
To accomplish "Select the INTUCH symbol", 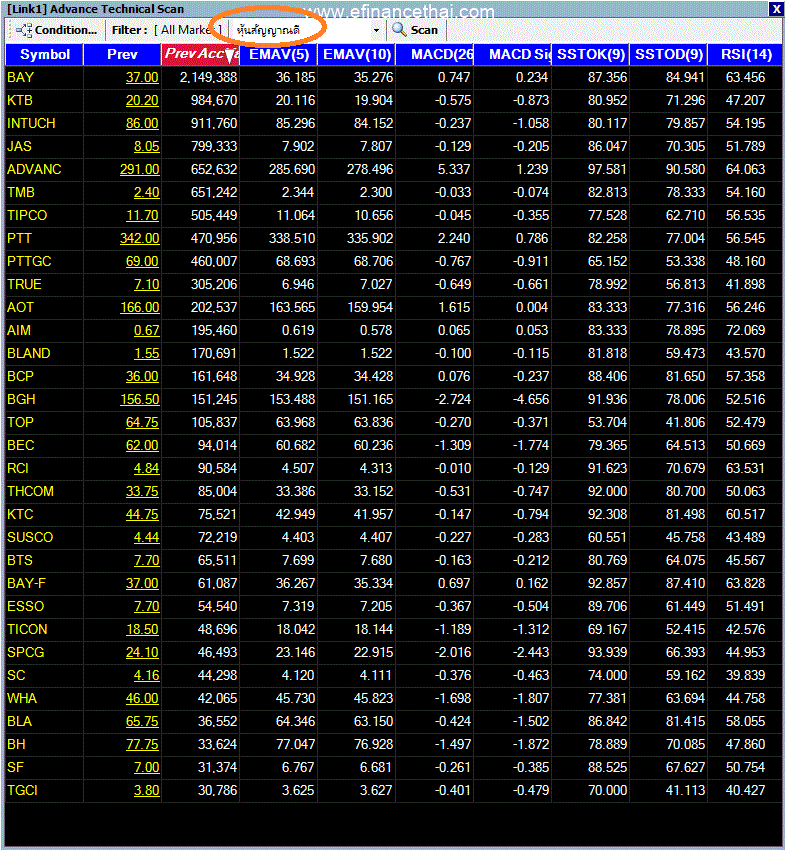I will tap(31, 124).
